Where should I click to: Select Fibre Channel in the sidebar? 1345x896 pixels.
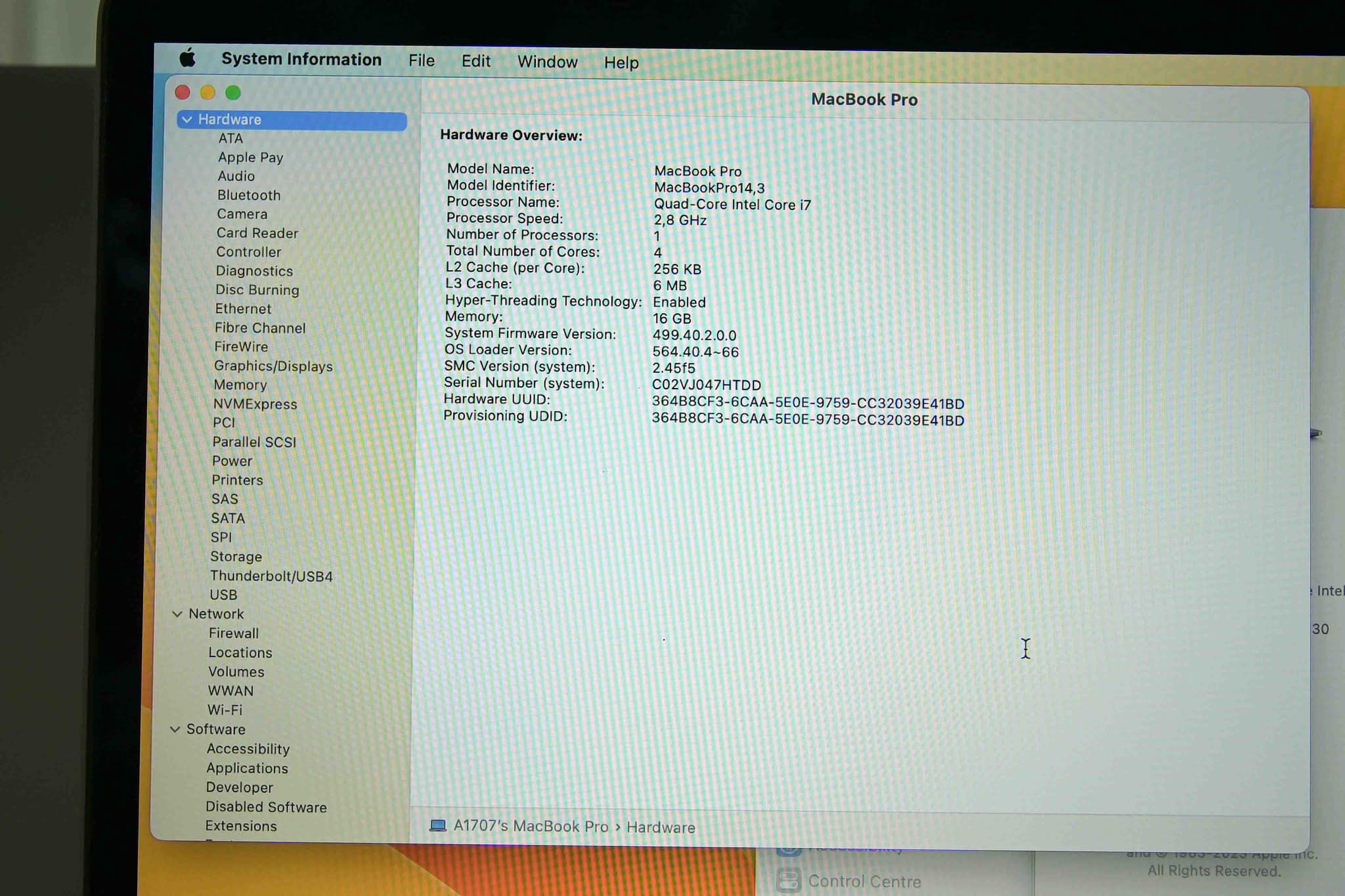coord(260,328)
